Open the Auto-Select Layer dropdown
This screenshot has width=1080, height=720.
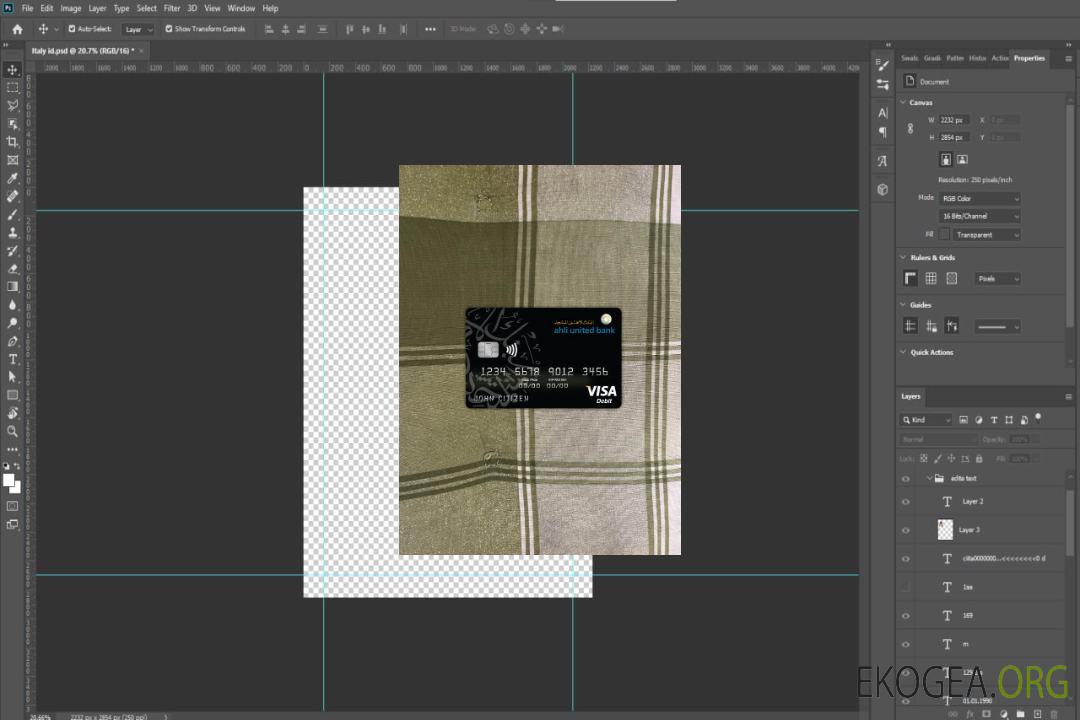[x=138, y=29]
